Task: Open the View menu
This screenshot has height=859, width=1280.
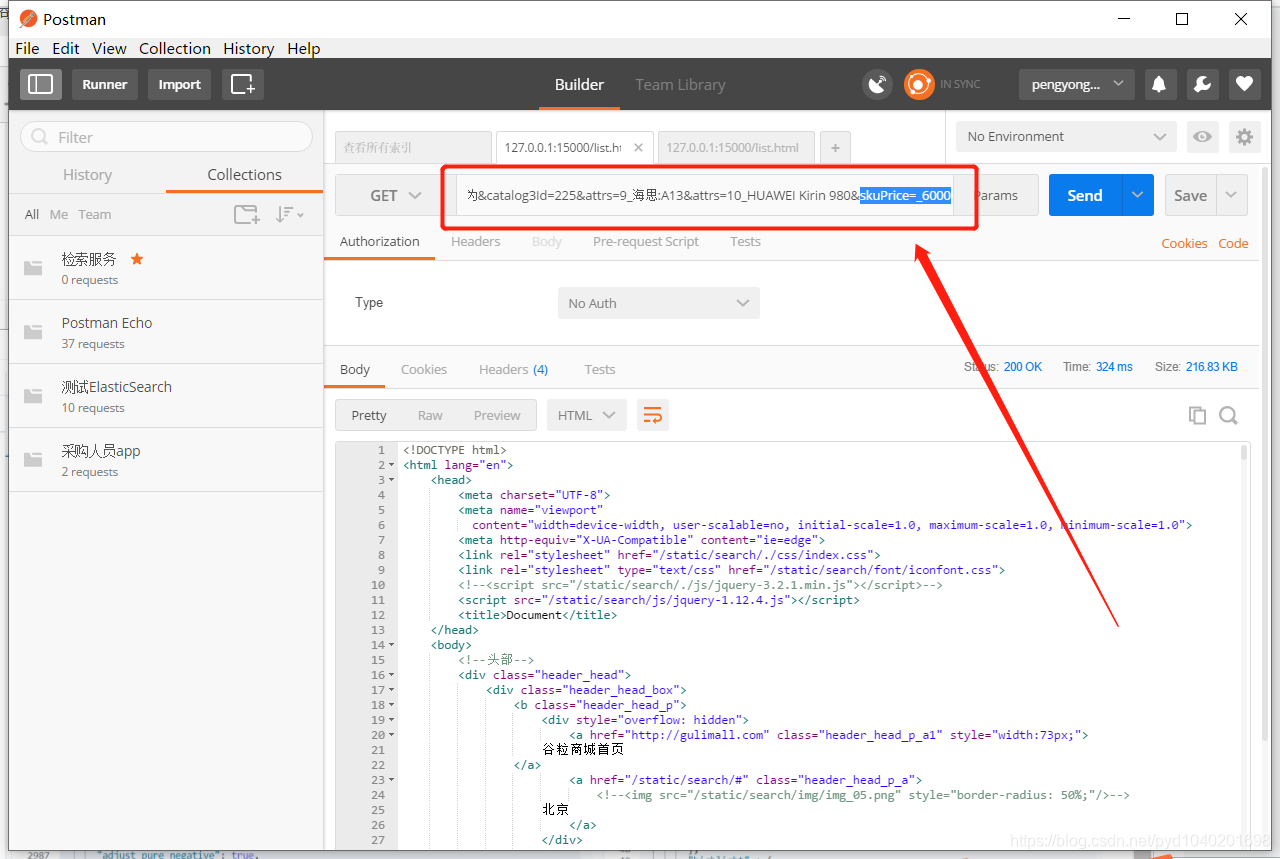Action: 109,48
